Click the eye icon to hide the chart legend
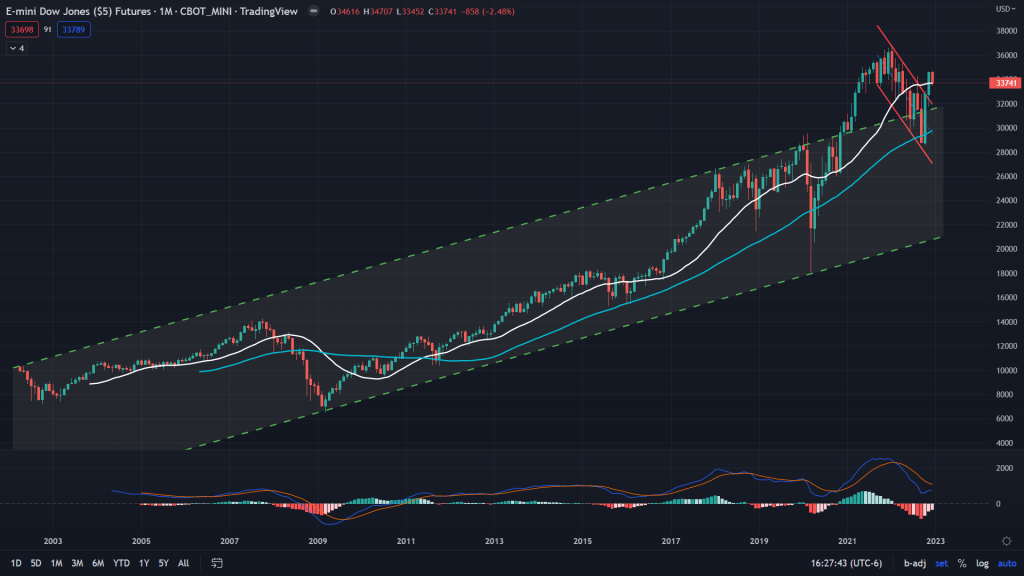Screen dimensions: 1024x576 pyautogui.click(x=313, y=11)
